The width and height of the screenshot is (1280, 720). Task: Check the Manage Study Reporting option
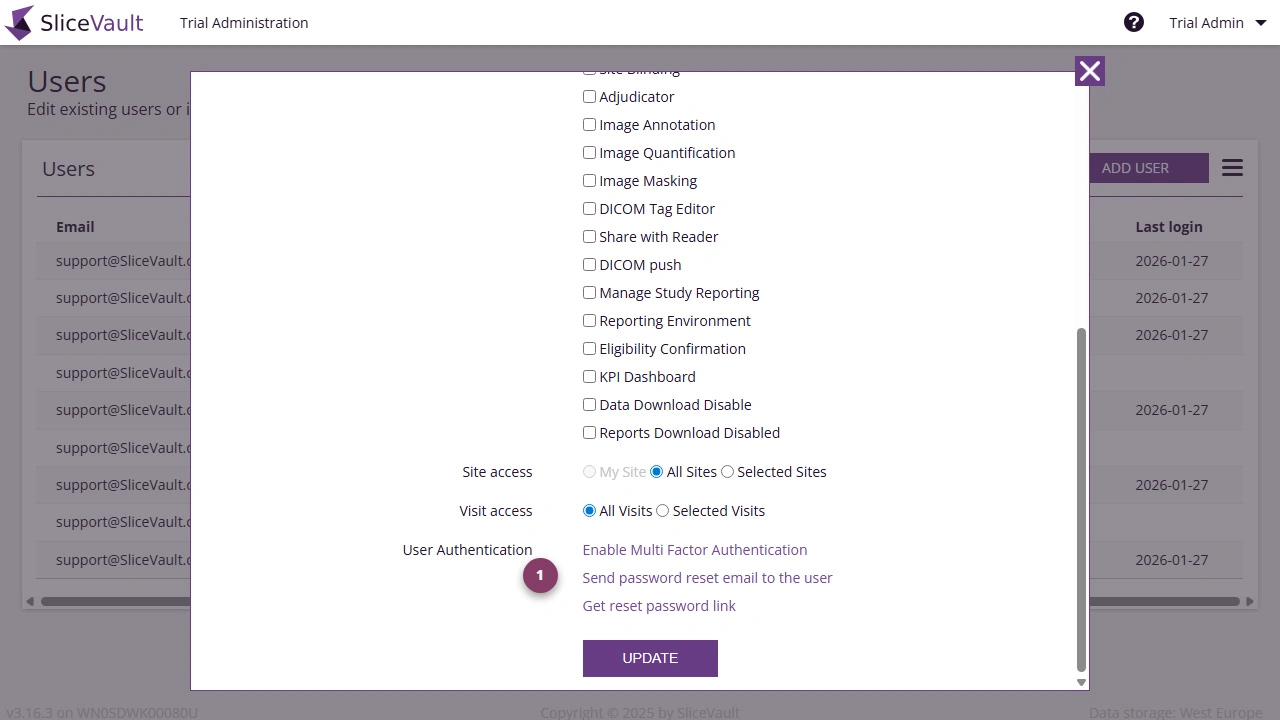point(589,292)
